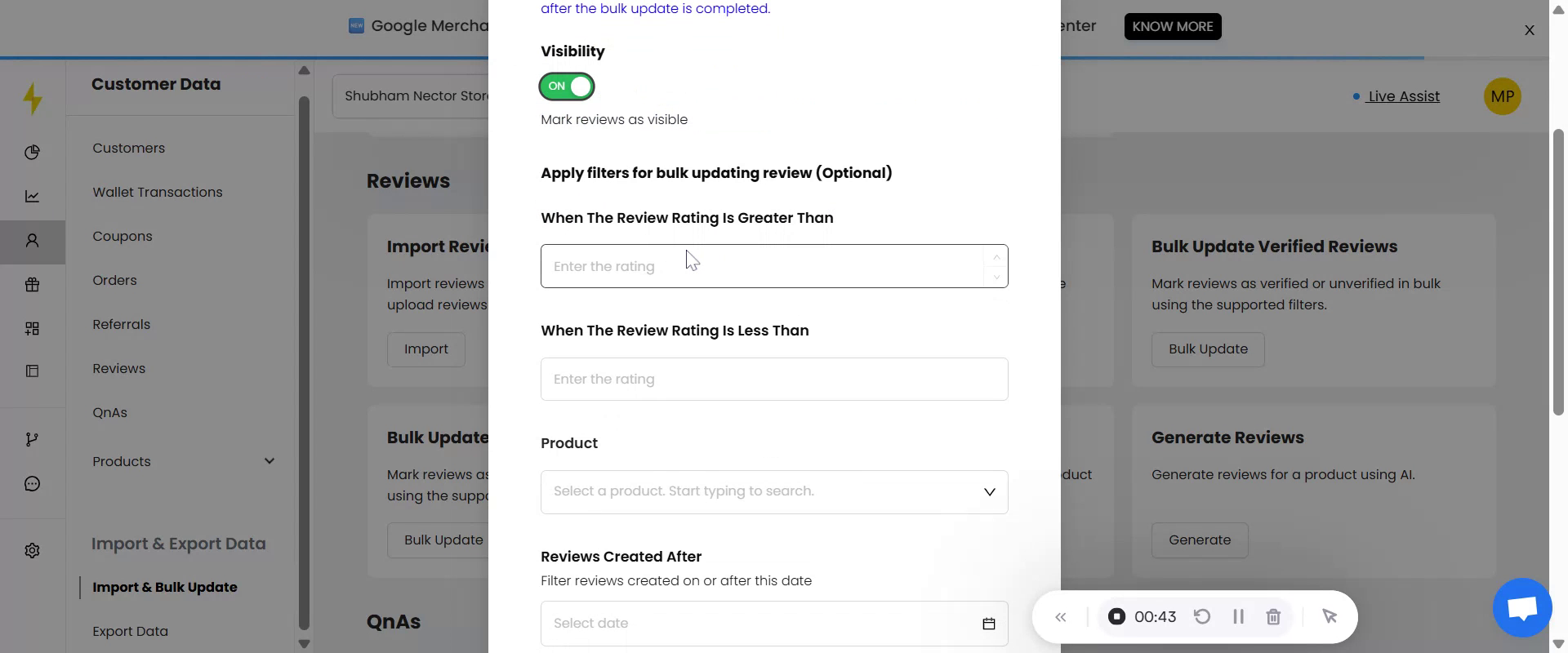The image size is (1568, 653).
Task: Open the git branch workflow icon
Action: [x=32, y=440]
